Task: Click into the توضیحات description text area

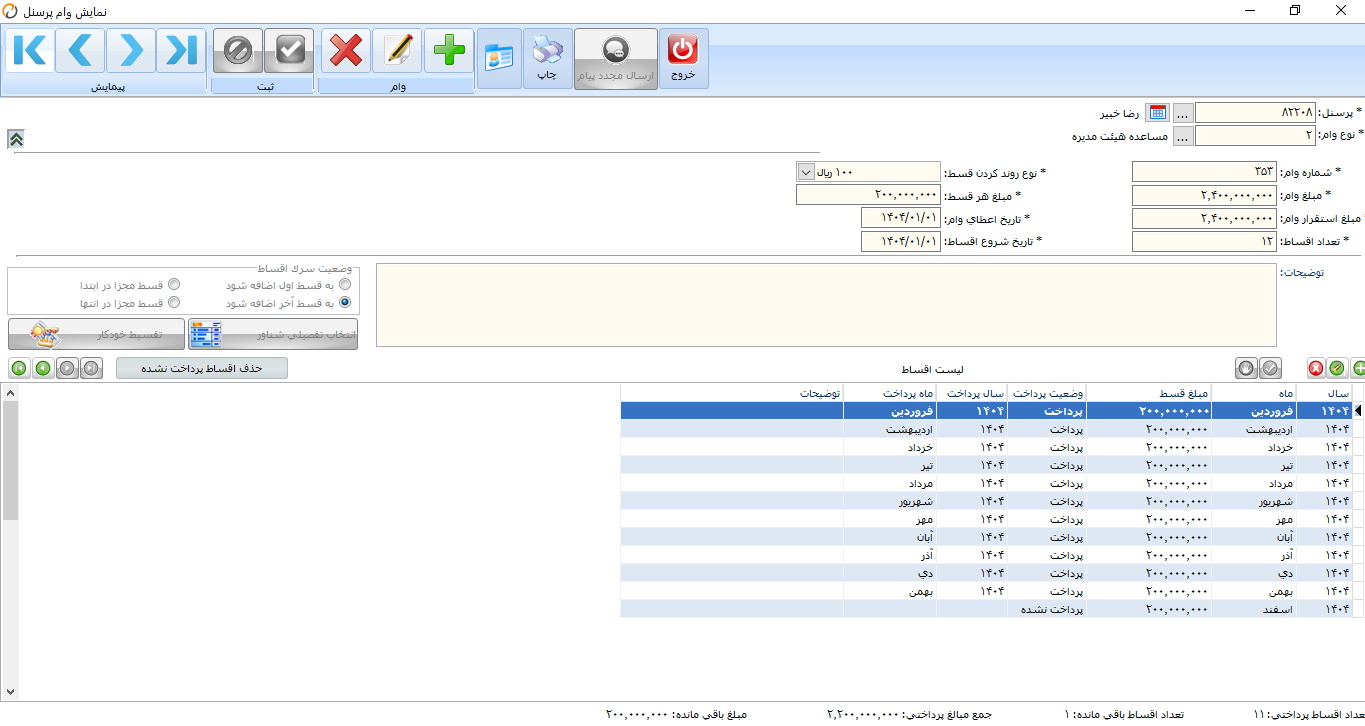Action: tap(826, 305)
